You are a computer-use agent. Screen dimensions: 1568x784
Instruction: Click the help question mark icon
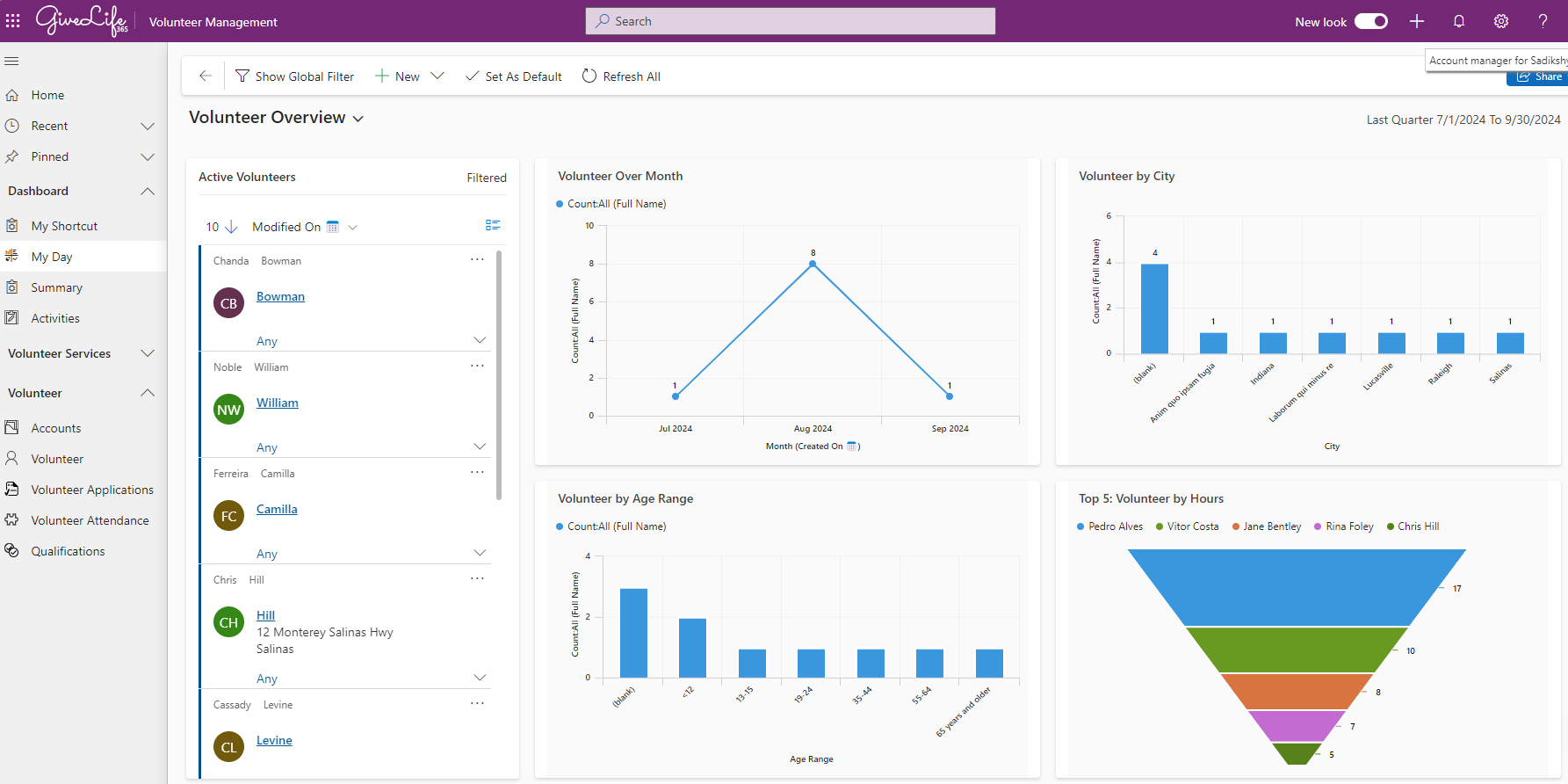point(1543,21)
